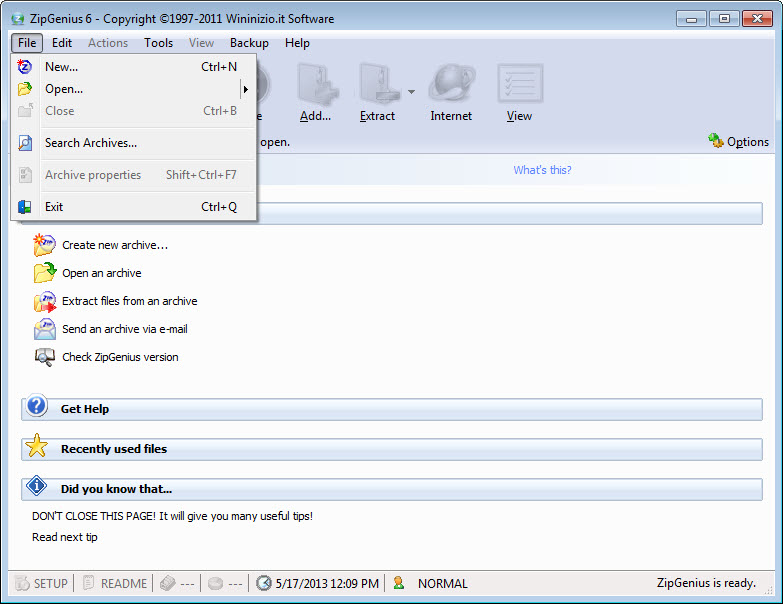The width and height of the screenshot is (783, 604).
Task: Click the Create new archive icon
Action: (44, 245)
